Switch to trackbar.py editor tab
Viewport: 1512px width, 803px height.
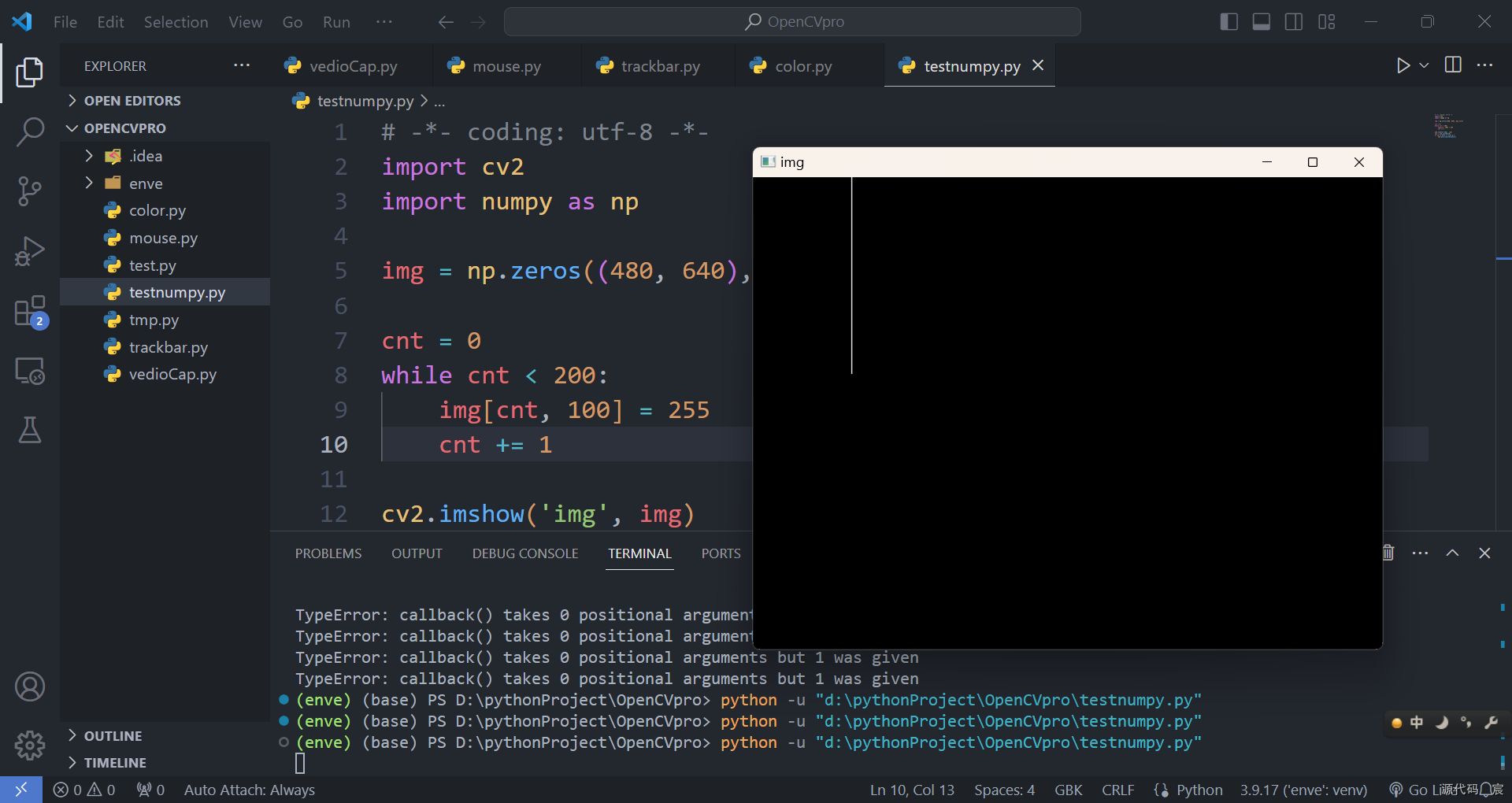[x=658, y=66]
